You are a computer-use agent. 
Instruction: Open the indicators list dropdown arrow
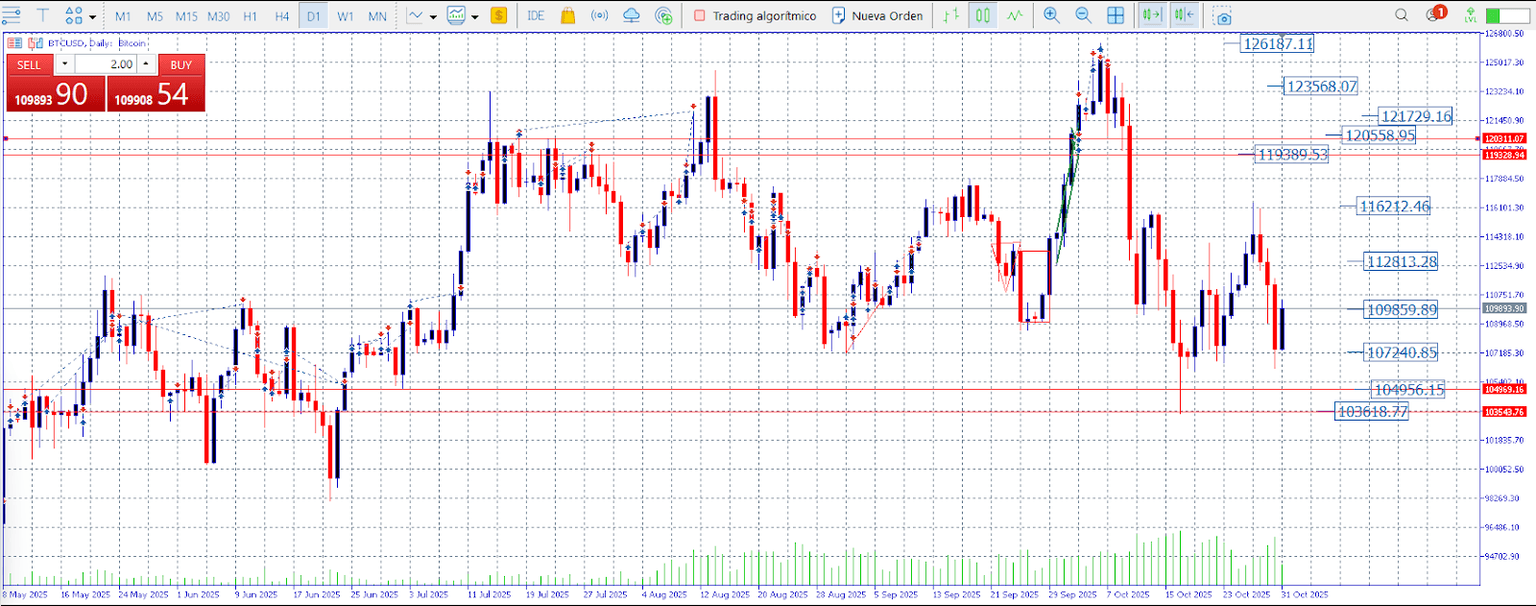tap(433, 17)
